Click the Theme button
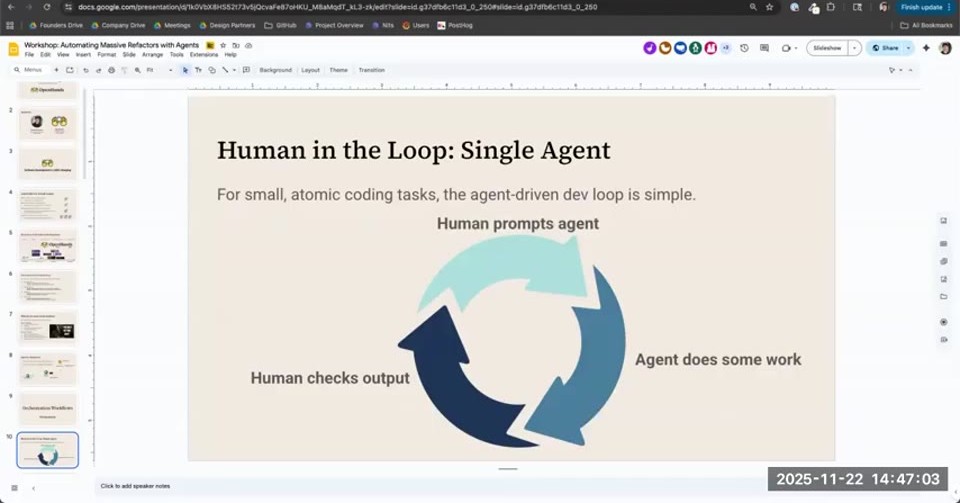This screenshot has width=960, height=503. [x=339, y=70]
